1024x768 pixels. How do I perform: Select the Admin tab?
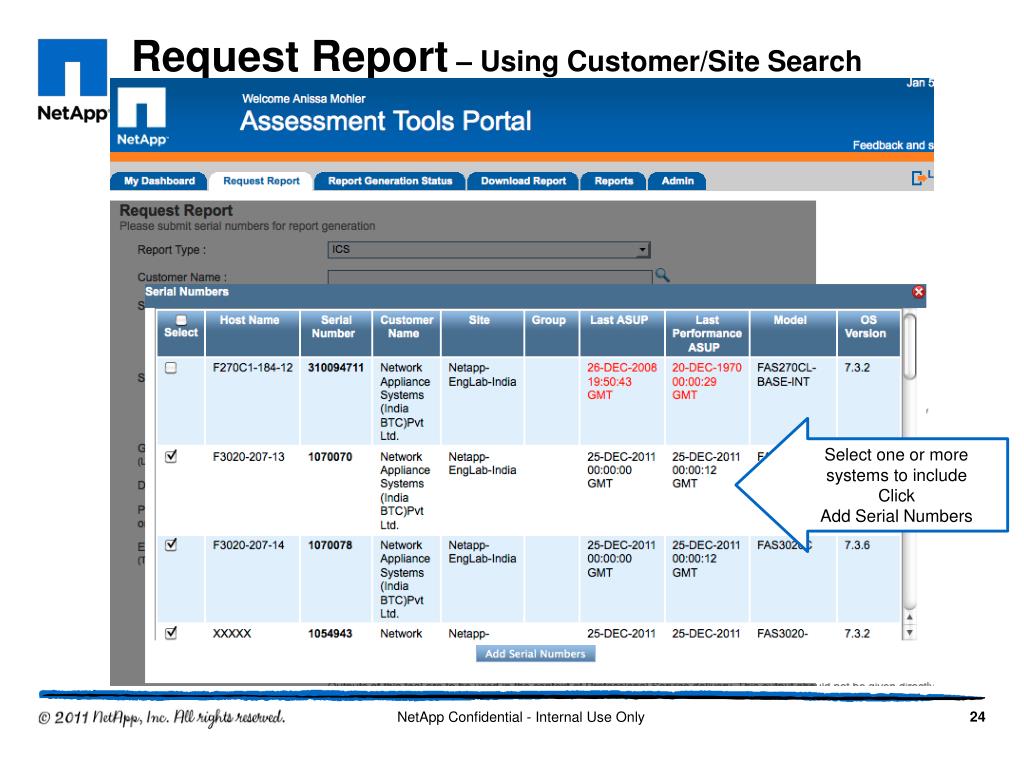click(677, 181)
